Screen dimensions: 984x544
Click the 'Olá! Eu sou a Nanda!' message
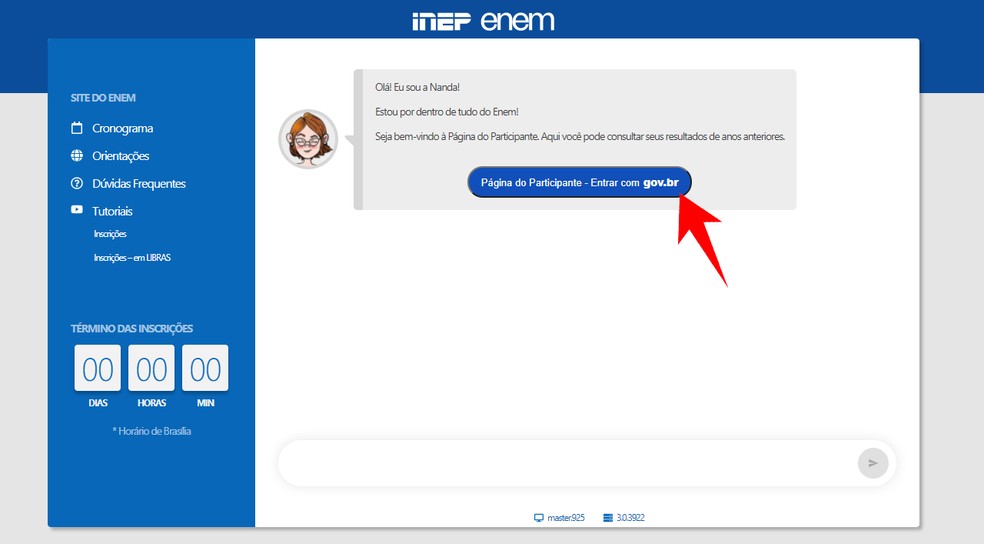coord(417,87)
